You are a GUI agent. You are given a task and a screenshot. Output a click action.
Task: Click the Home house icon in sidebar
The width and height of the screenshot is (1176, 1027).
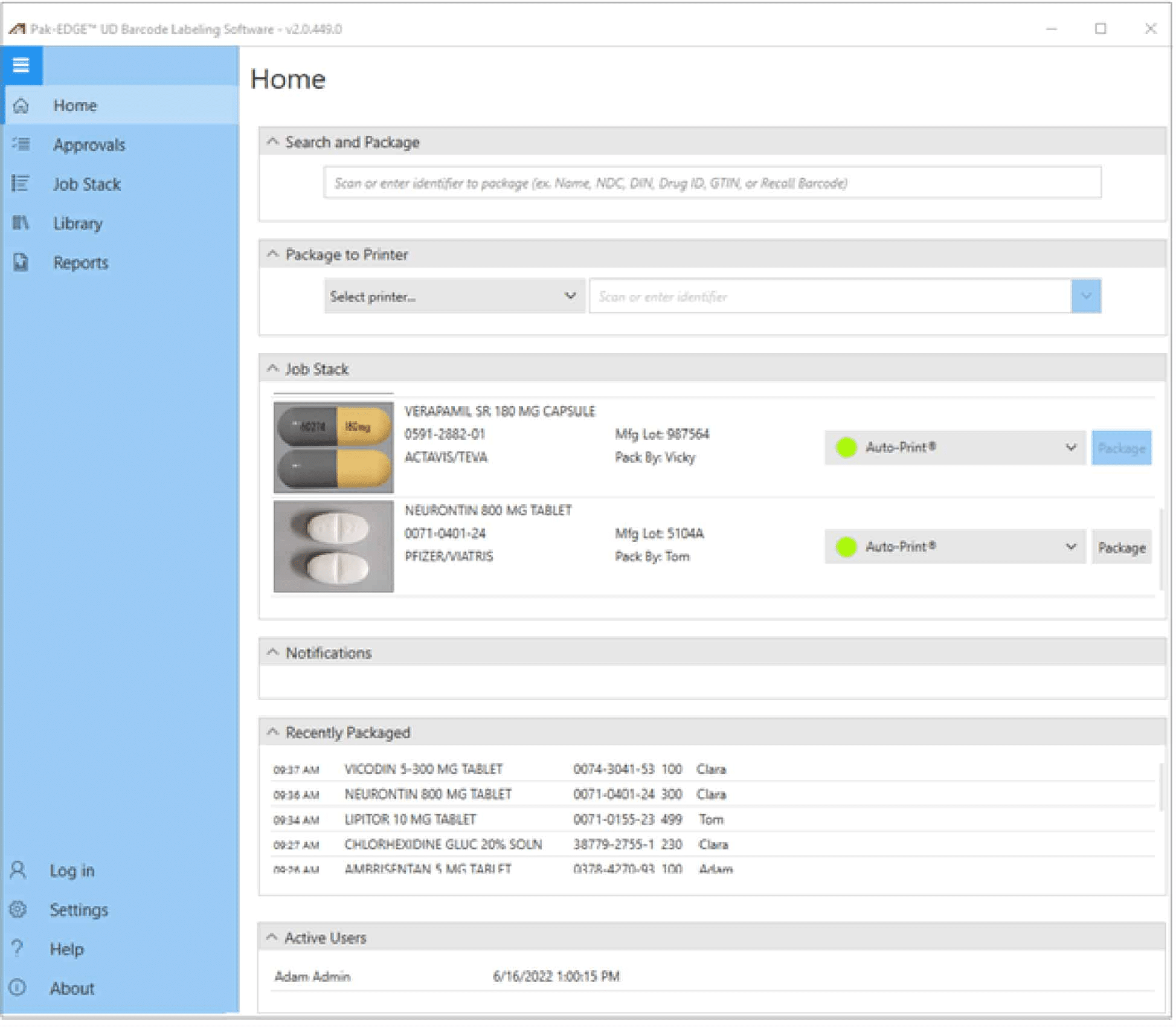coord(21,106)
